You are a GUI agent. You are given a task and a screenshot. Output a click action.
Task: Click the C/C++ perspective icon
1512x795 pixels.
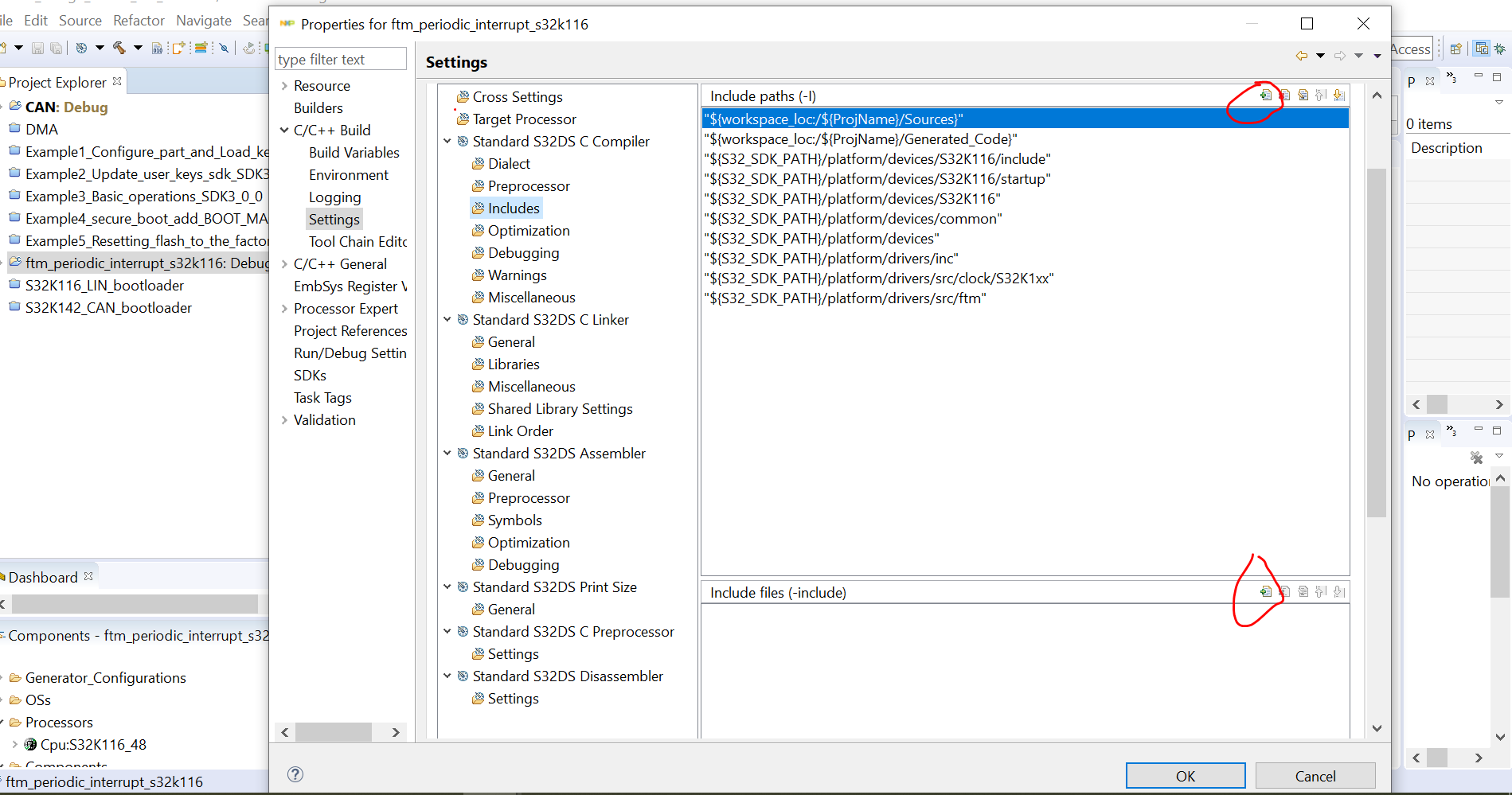click(x=1482, y=49)
